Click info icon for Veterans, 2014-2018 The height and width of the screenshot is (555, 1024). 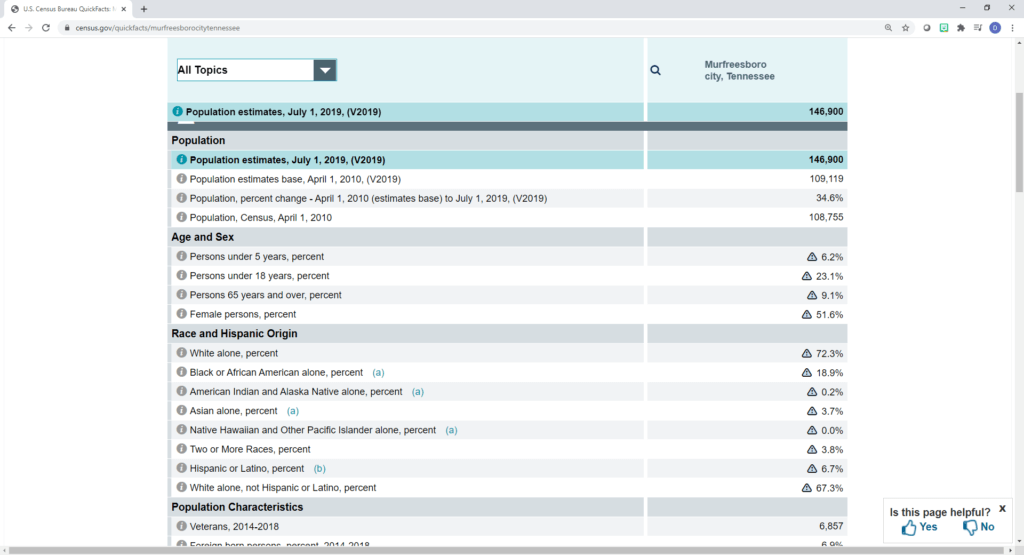[x=182, y=526]
